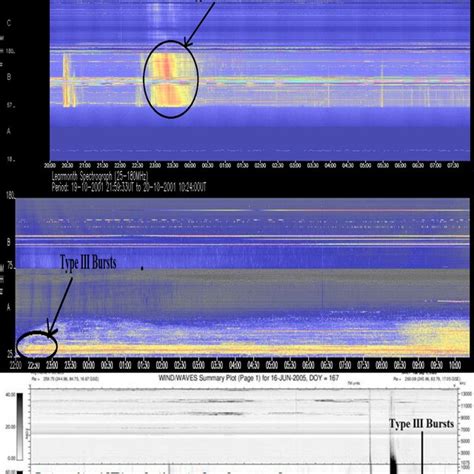Click the dark burst streak in the WIND/WAVES plot
This screenshot has height=474, width=474.
click(x=393, y=457)
